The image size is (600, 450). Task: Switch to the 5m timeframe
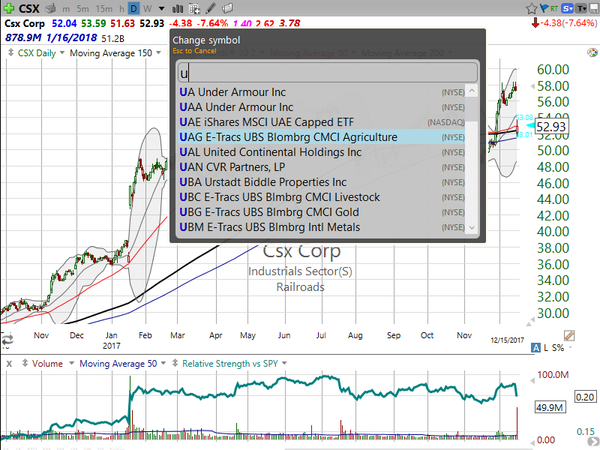[x=83, y=8]
